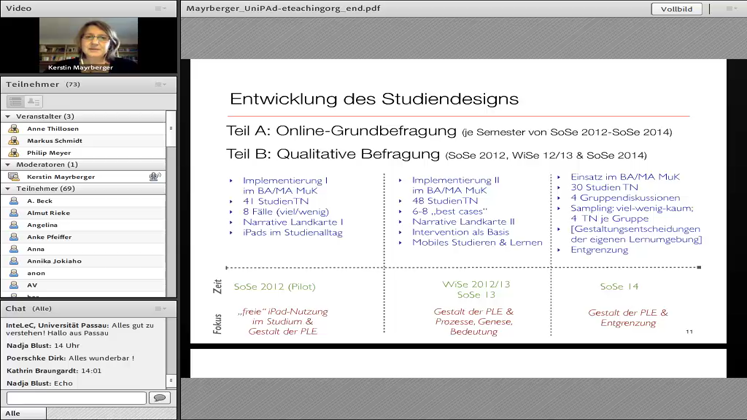Select attendee name A. Beck
747x420 pixels.
pos(40,201)
